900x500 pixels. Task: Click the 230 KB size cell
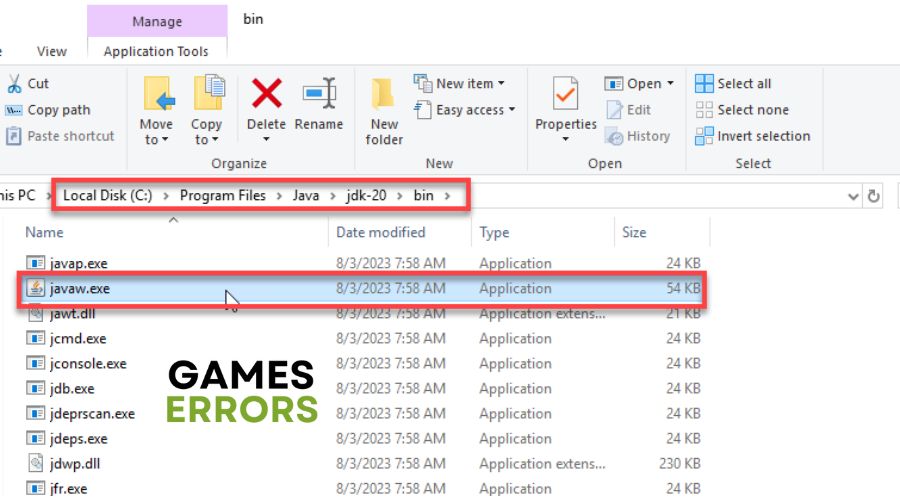point(680,463)
